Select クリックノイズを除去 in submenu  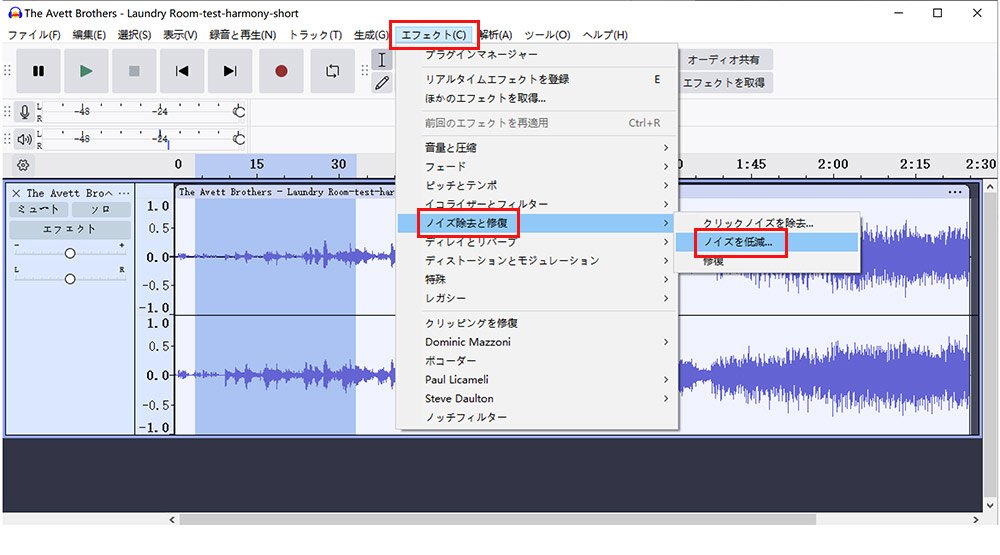(x=767, y=223)
